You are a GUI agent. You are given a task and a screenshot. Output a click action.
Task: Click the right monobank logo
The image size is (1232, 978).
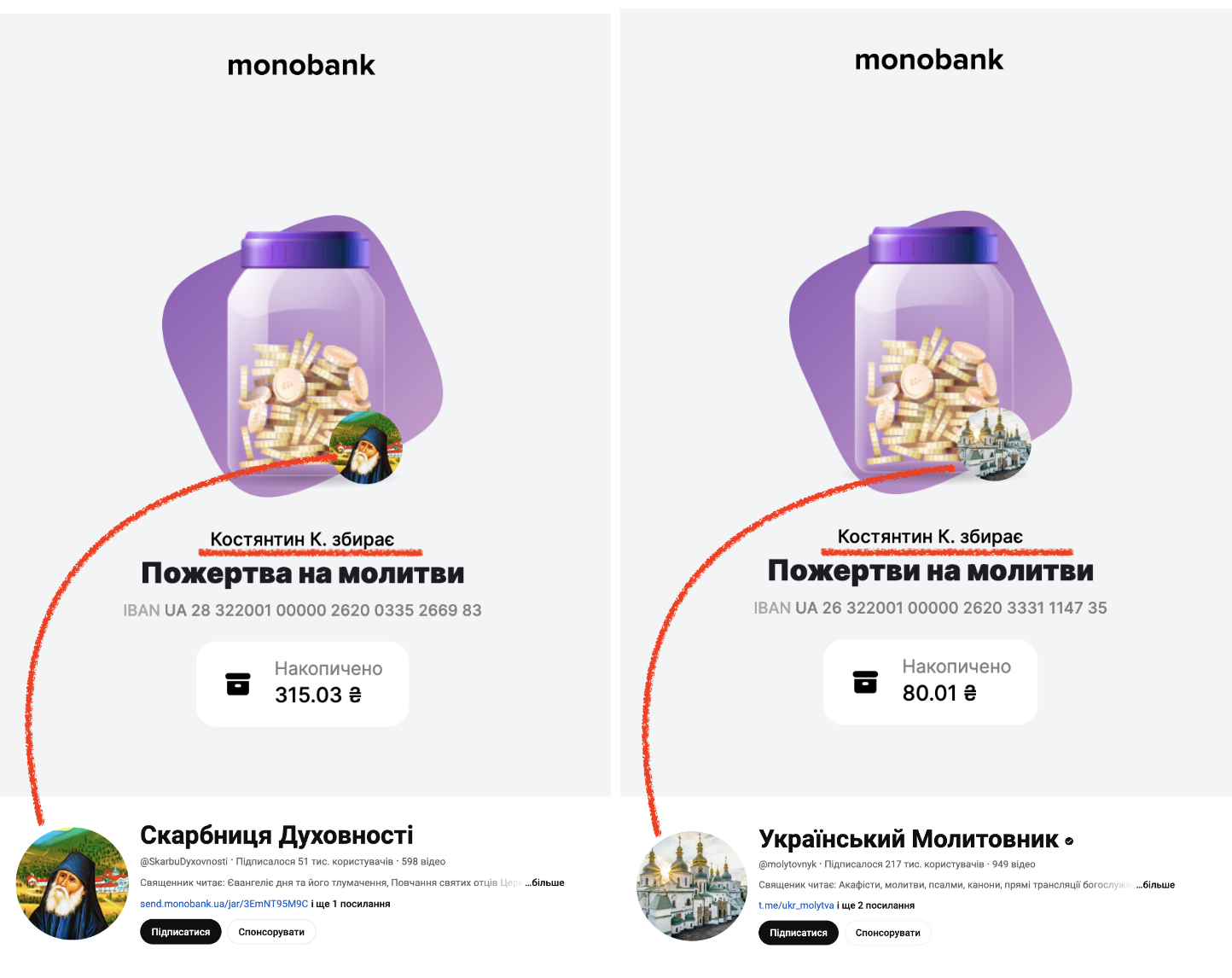(929, 60)
